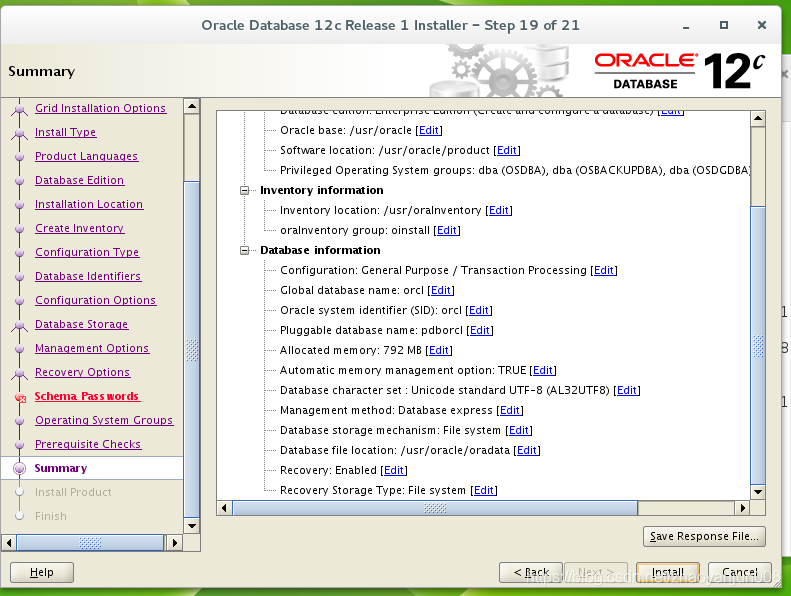
Task: Click the Database Storage step marker icon
Action: pyautogui.click(x=20, y=324)
